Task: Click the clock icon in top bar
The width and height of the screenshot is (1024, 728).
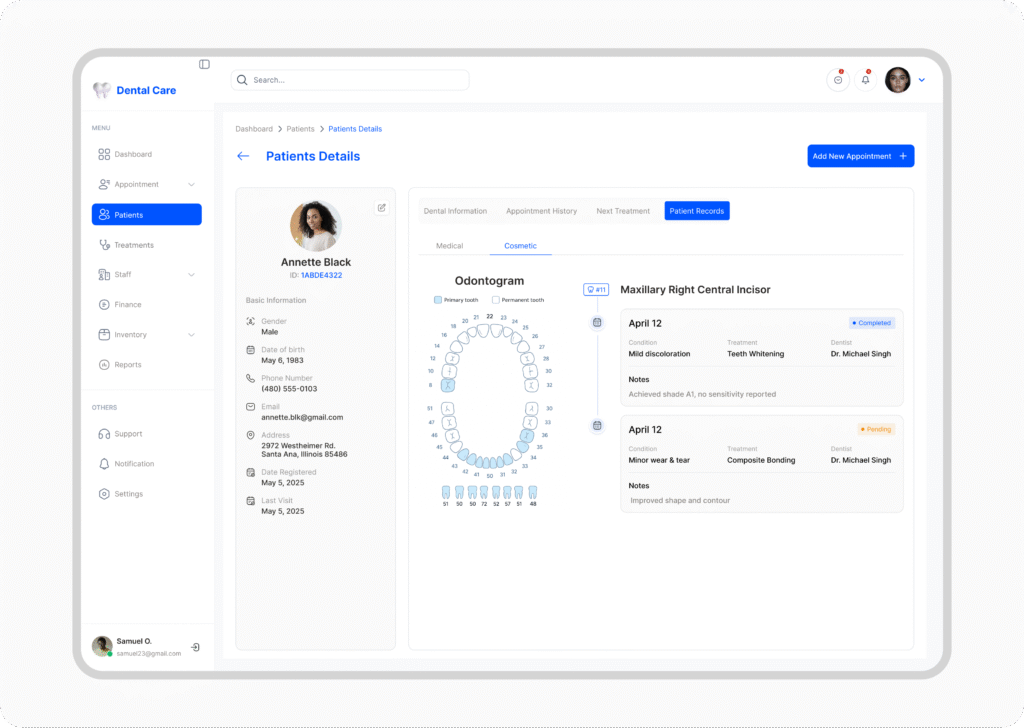Action: point(838,80)
